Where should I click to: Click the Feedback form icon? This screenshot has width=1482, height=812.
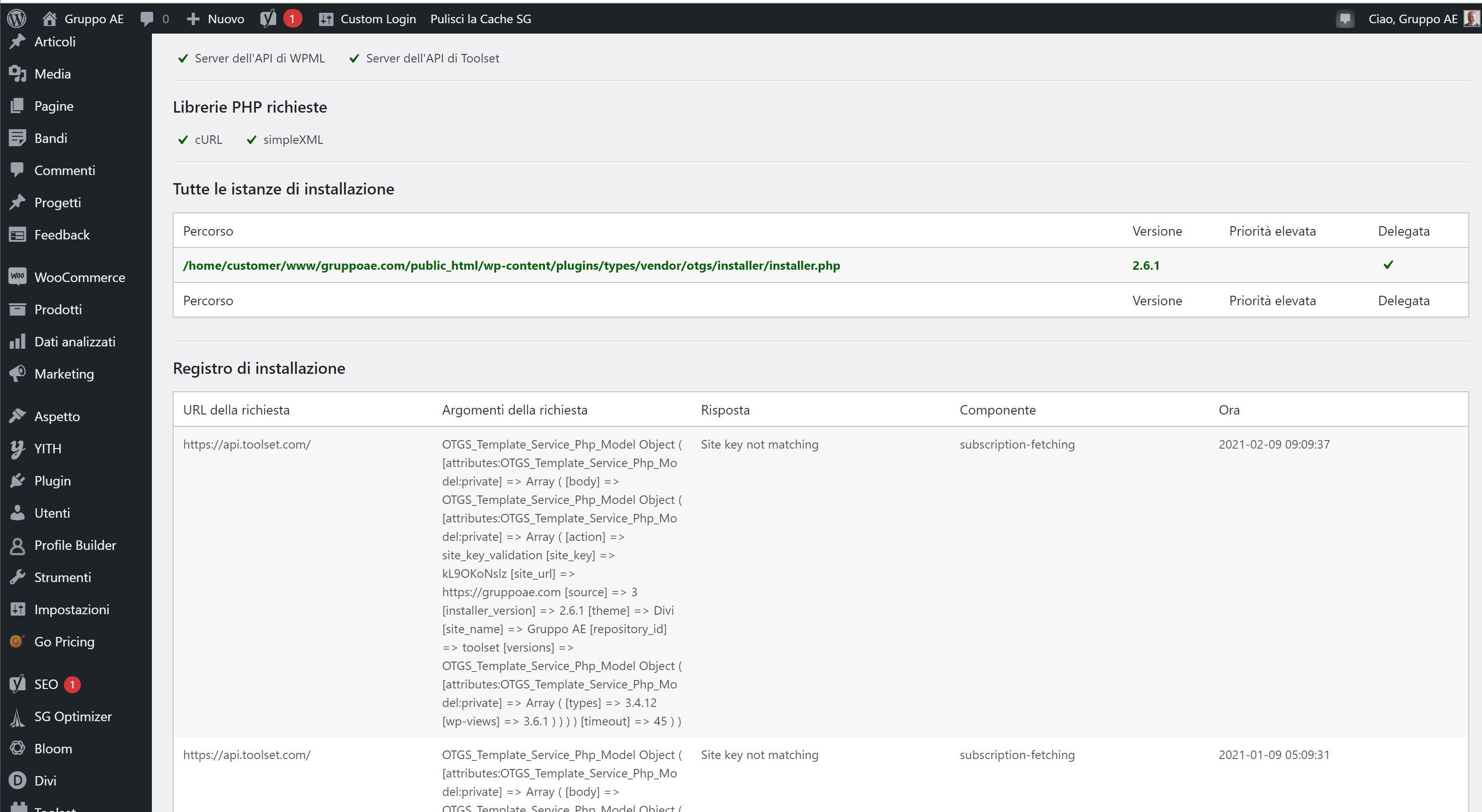17,235
